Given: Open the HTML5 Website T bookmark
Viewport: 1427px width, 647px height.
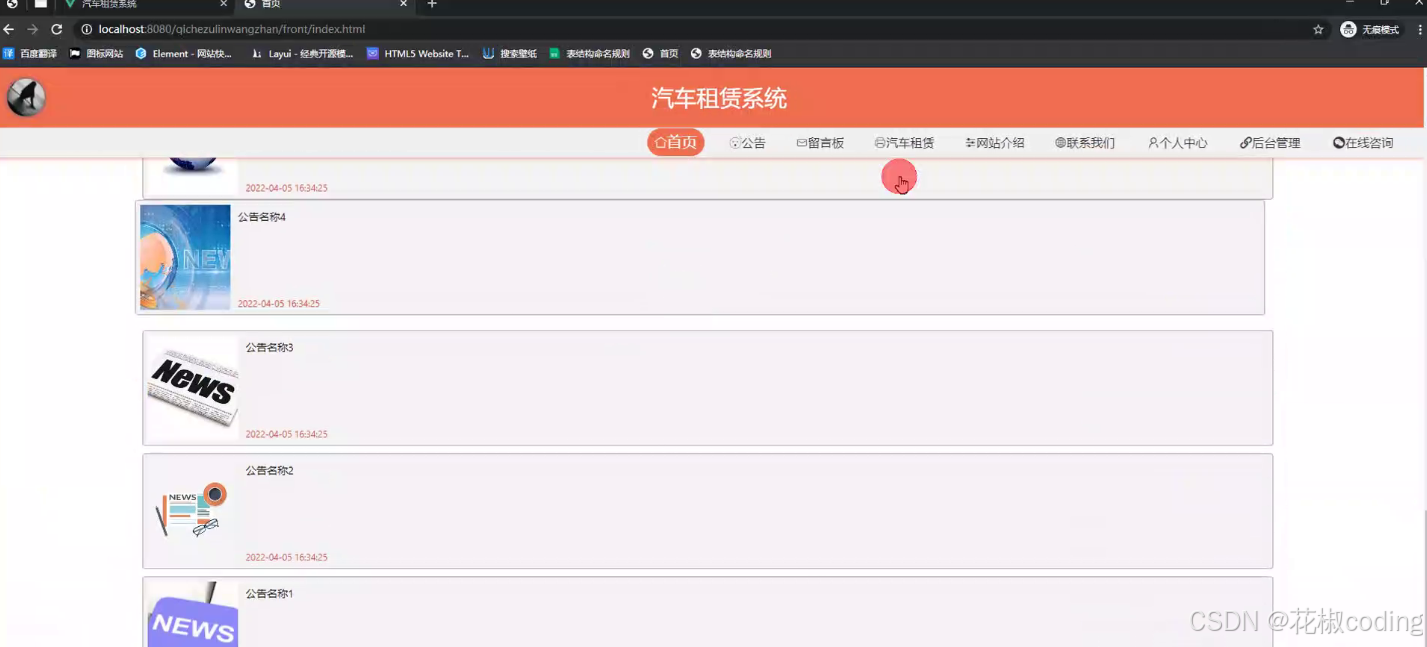Looking at the screenshot, I should (369, 53).
